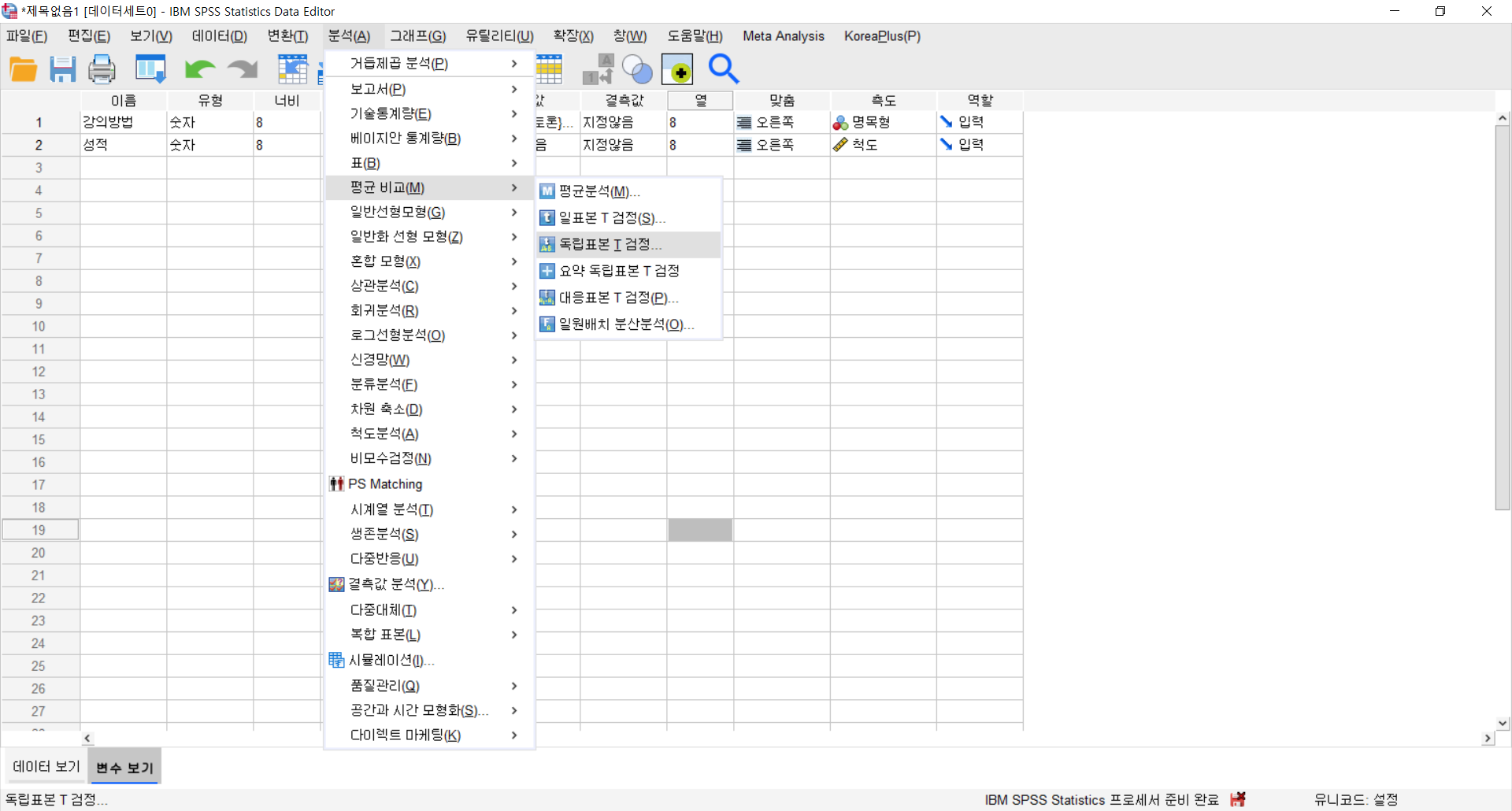Screen dimensions: 1512x811
Task: Expand the 베이지안 통계량 submenu
Action: coord(430,139)
